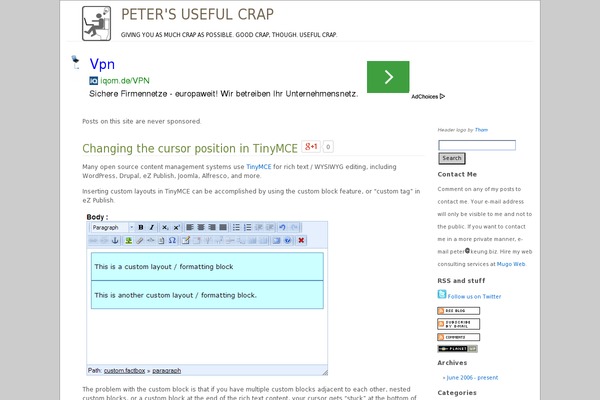Click the custom factbox path link
The height and width of the screenshot is (400, 600).
tap(124, 371)
